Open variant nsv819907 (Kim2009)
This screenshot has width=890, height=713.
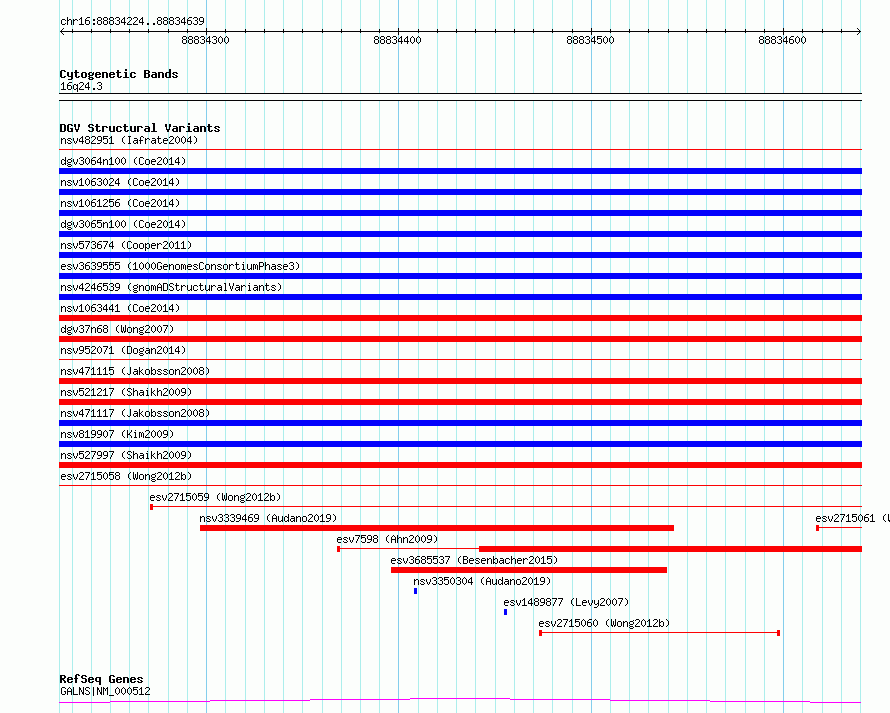(117, 434)
